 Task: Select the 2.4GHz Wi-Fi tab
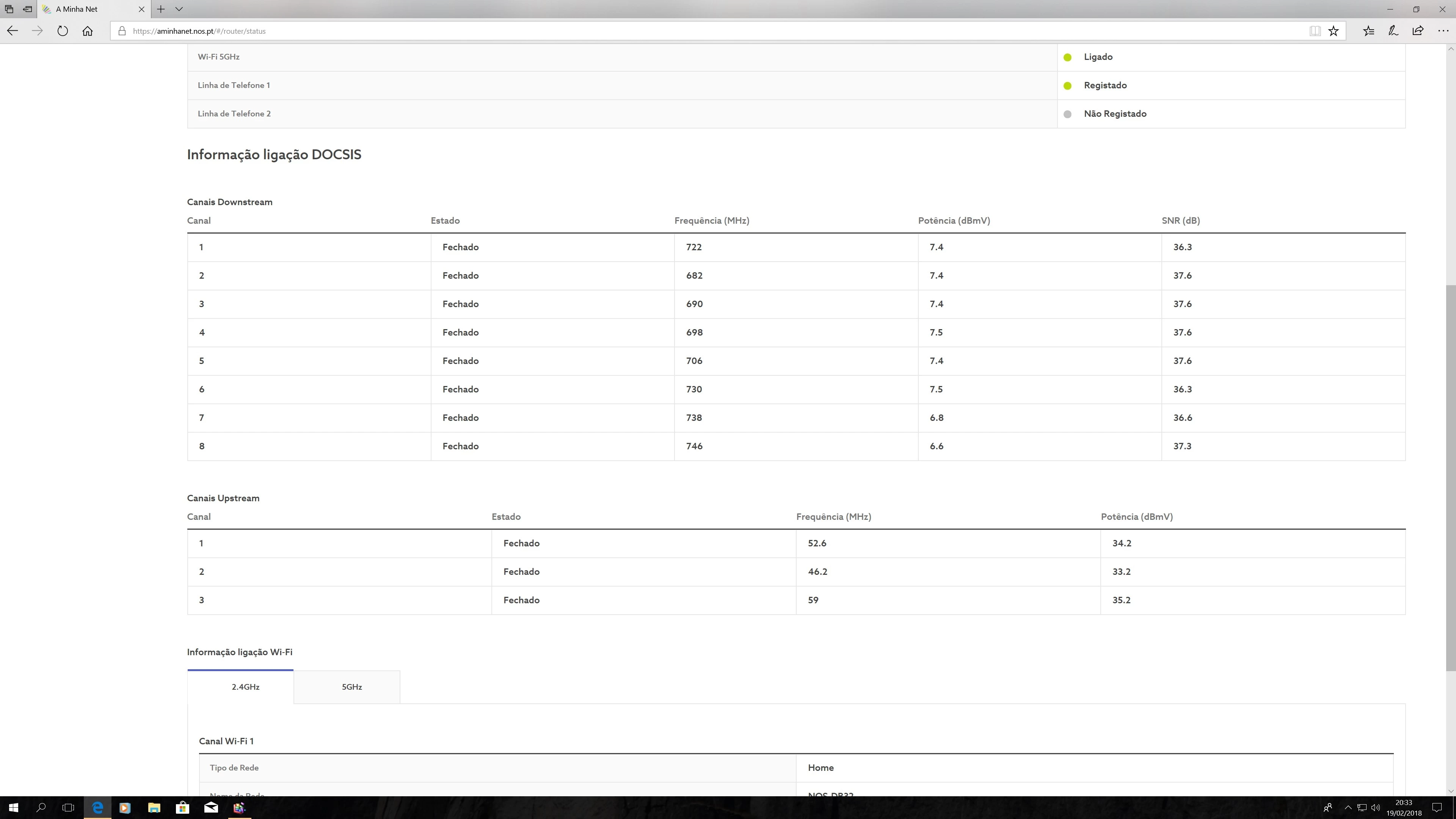click(x=245, y=687)
